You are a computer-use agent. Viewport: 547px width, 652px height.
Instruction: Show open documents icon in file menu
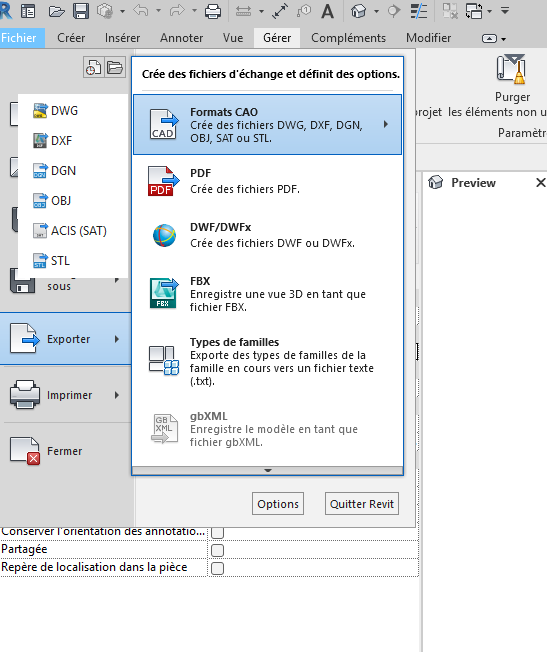[115, 67]
